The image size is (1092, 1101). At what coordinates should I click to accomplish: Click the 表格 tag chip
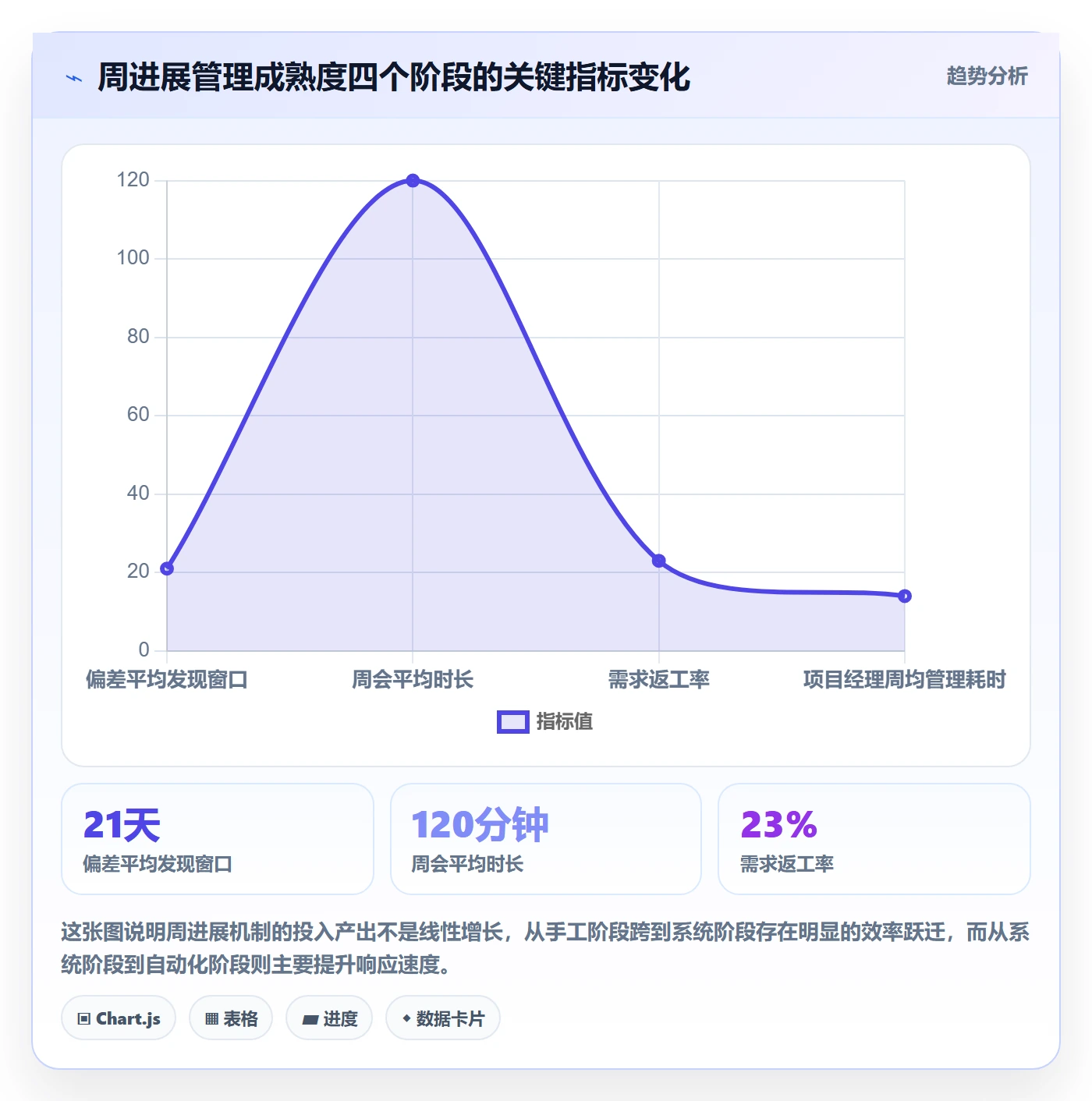(231, 1018)
